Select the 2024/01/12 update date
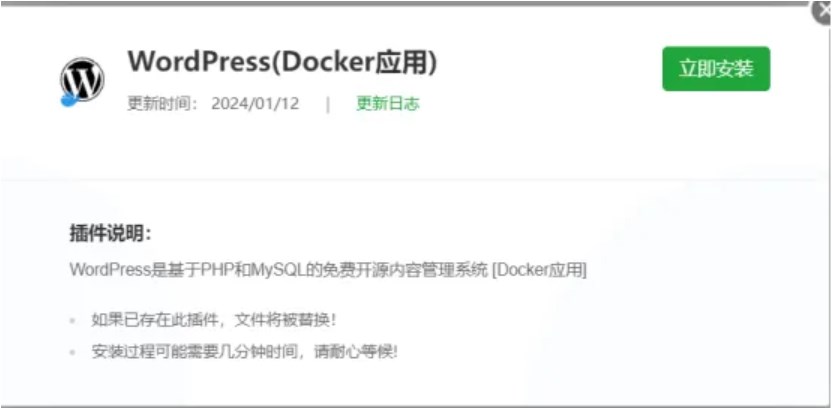 (255, 103)
